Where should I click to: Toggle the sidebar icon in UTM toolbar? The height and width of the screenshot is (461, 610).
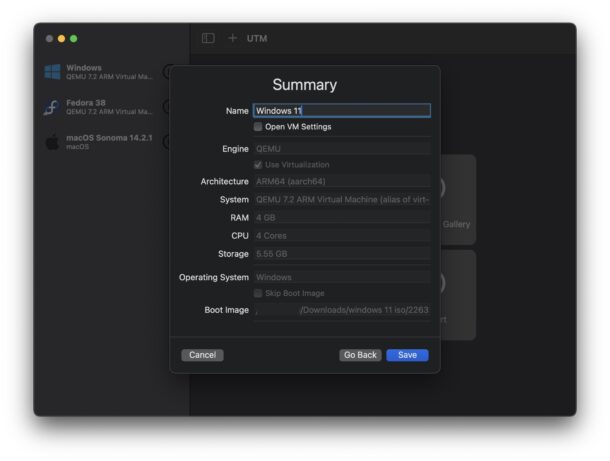click(208, 38)
